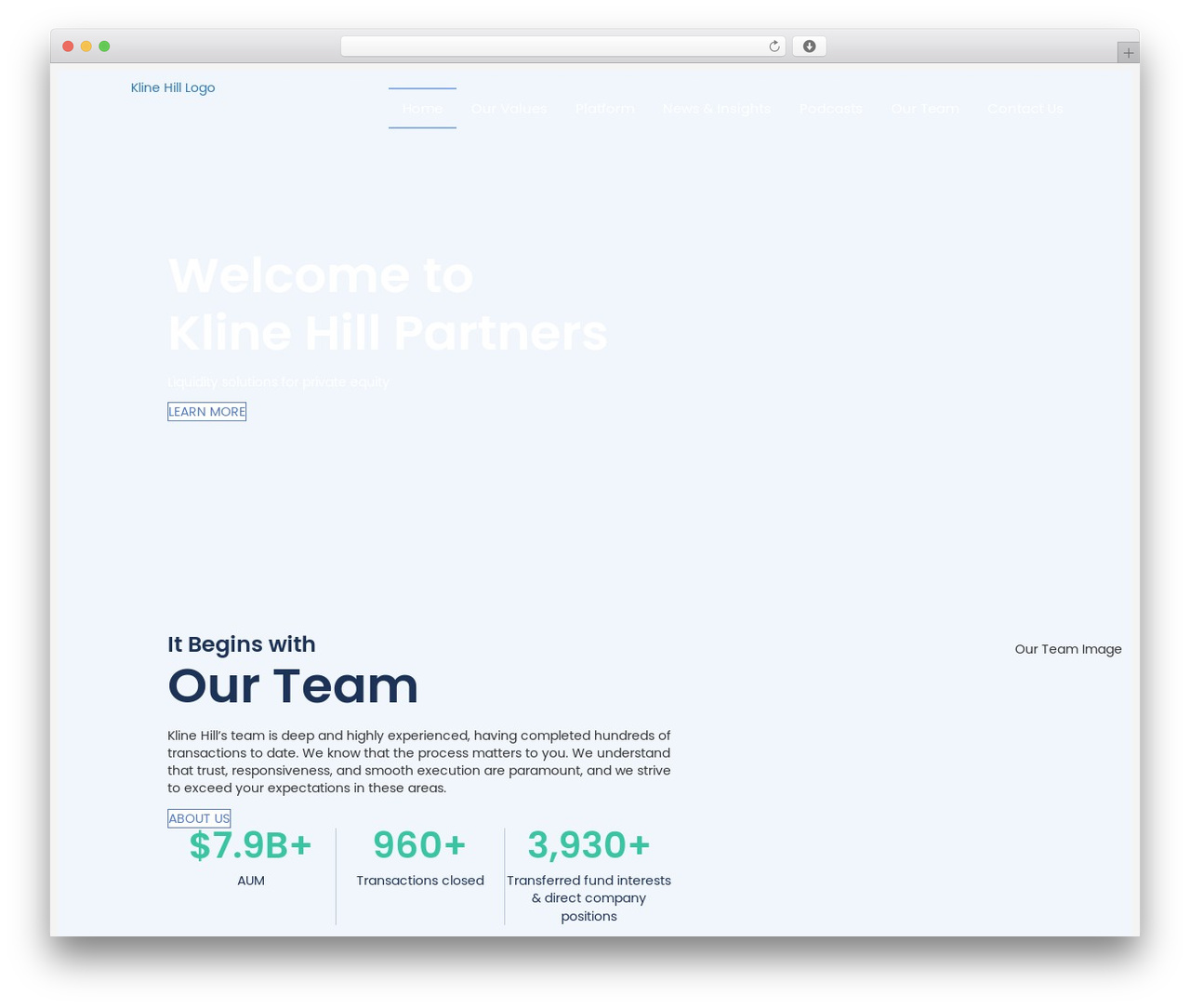The image size is (1190, 1008).
Task: Open News & Insights section
Action: (717, 109)
